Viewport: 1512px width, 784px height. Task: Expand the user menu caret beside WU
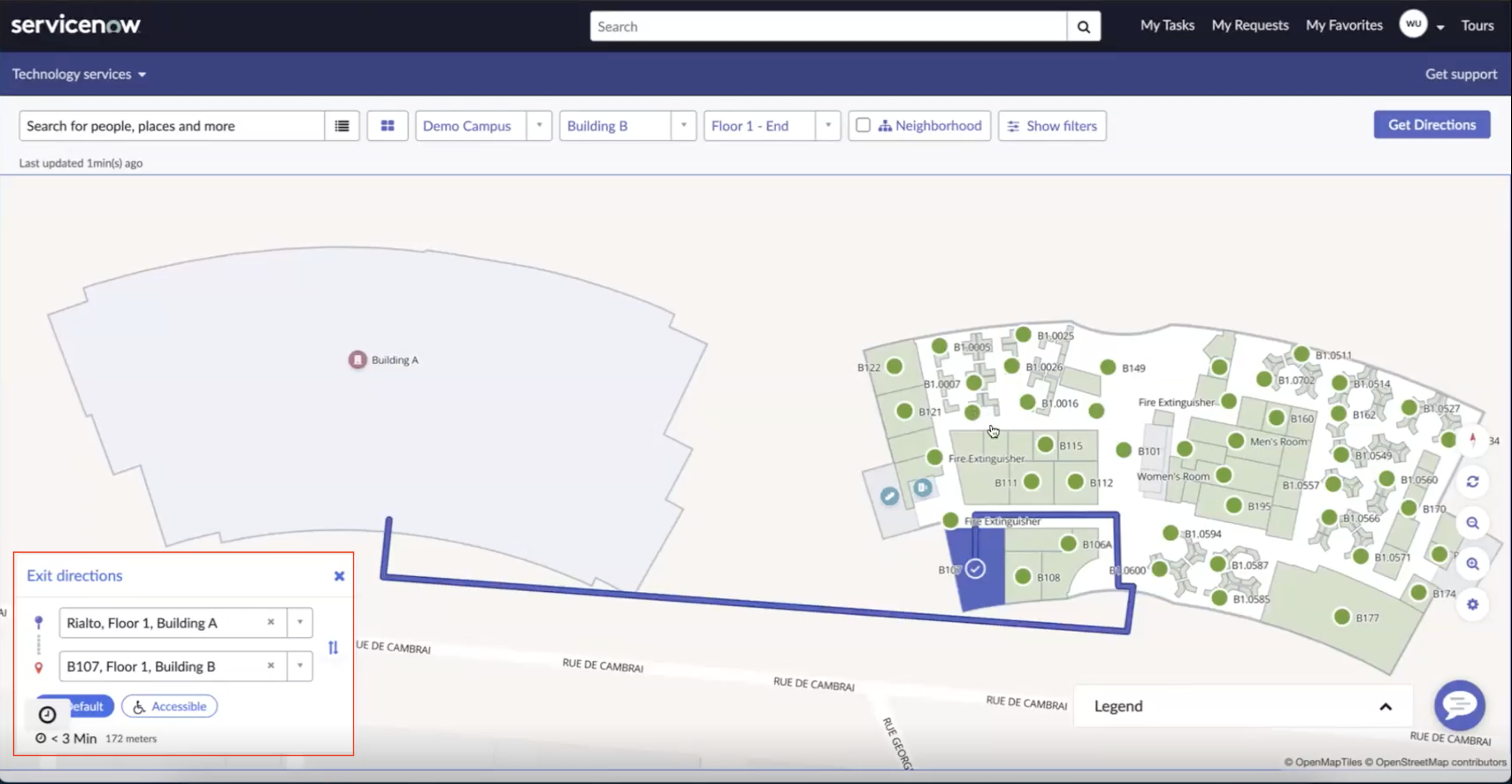coord(1440,27)
